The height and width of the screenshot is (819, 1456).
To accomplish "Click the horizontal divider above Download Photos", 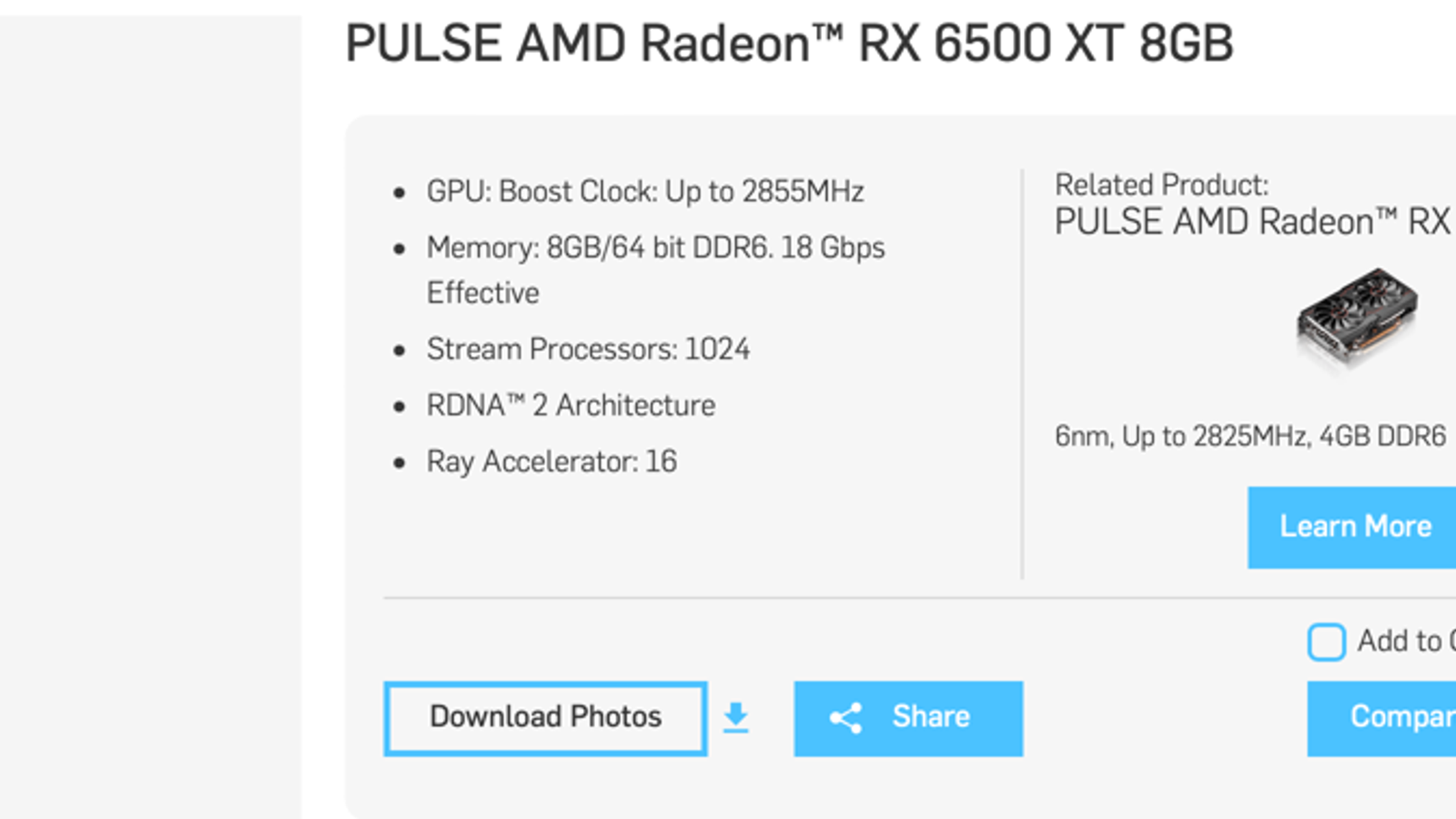I will coord(819,598).
